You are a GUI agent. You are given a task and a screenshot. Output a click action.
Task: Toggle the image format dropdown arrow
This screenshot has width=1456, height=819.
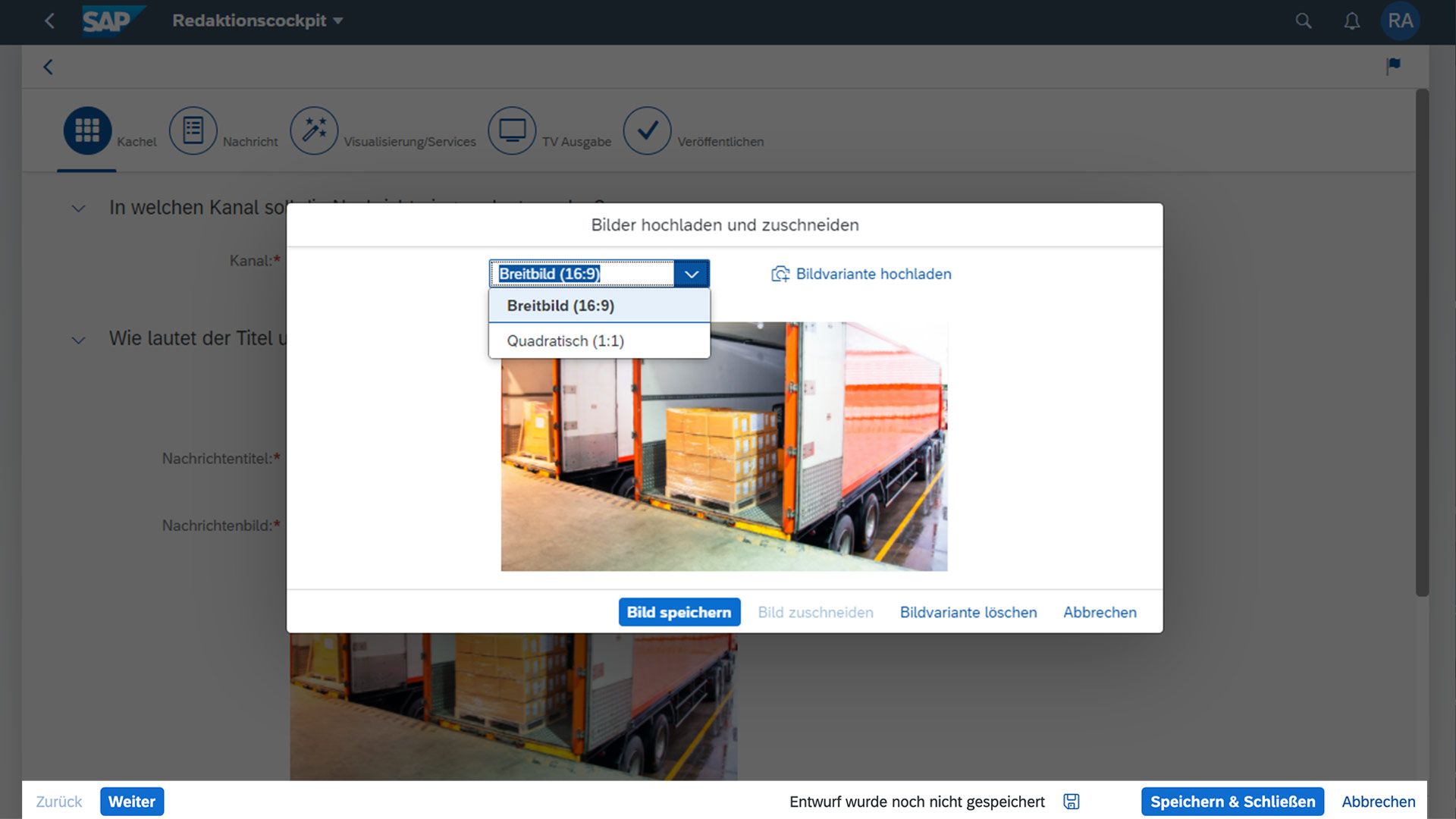point(691,274)
